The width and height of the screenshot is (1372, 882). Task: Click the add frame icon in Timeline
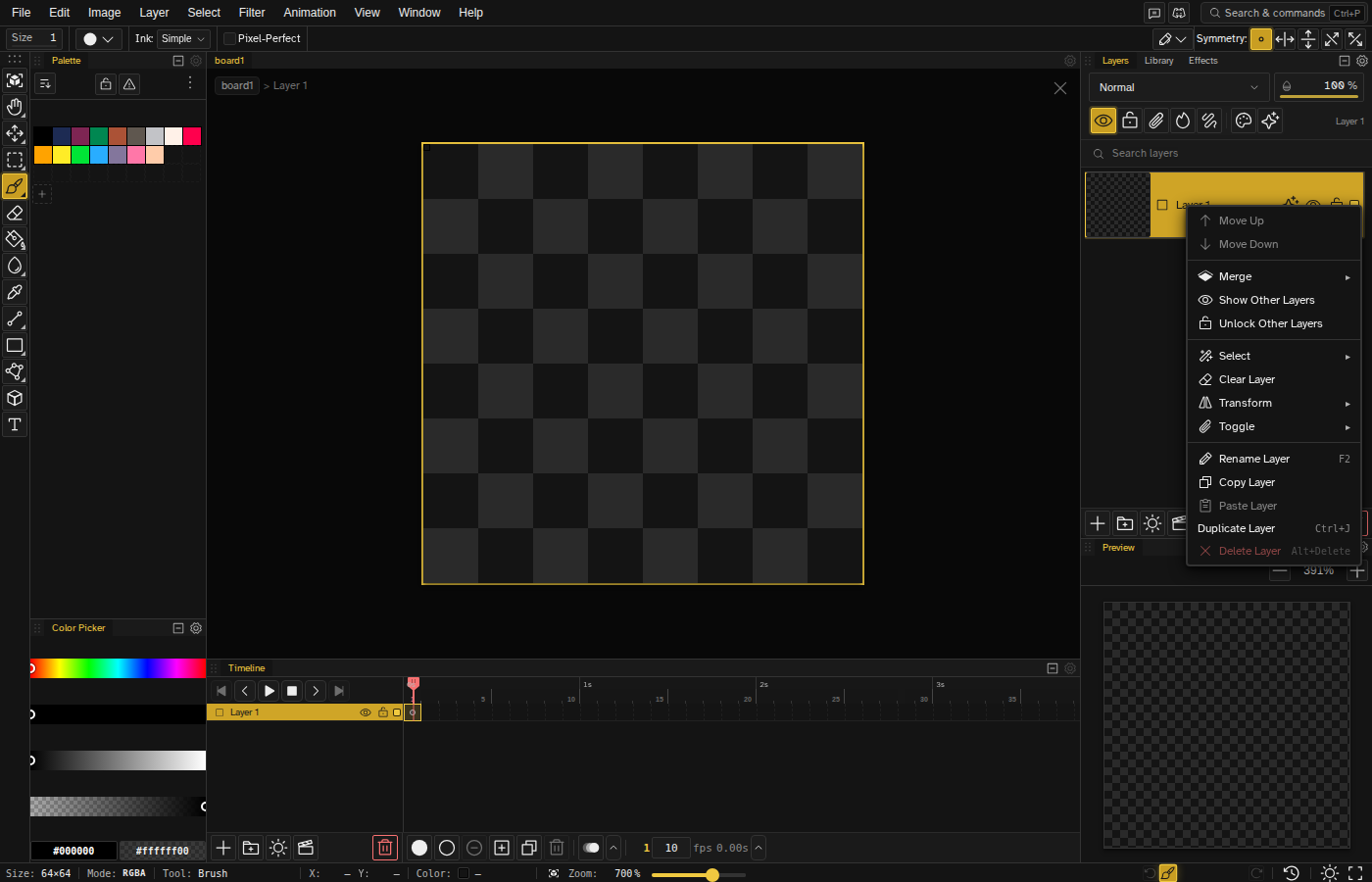(x=502, y=848)
